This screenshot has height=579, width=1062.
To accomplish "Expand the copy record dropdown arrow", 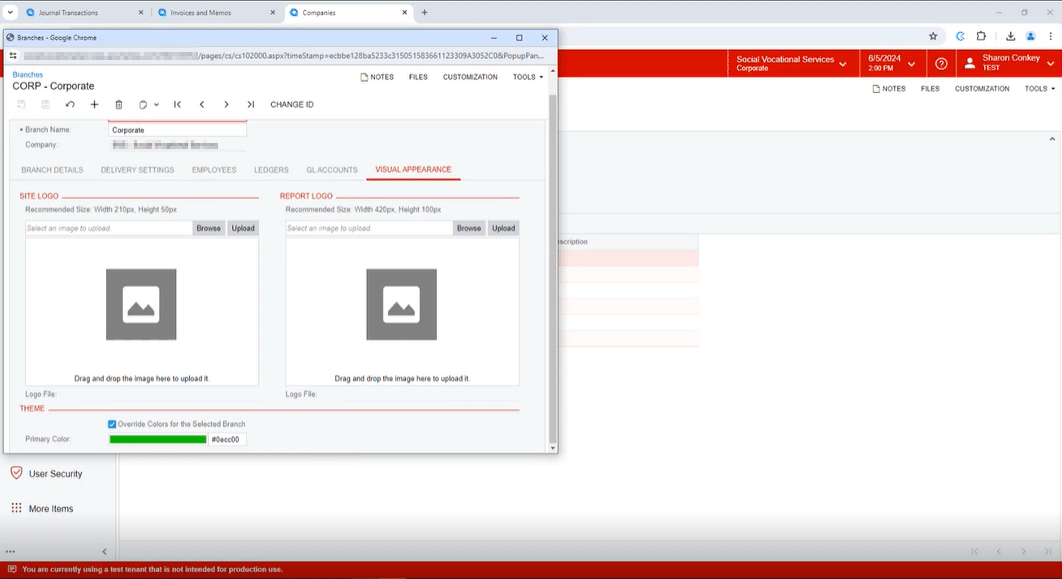I will (156, 104).
